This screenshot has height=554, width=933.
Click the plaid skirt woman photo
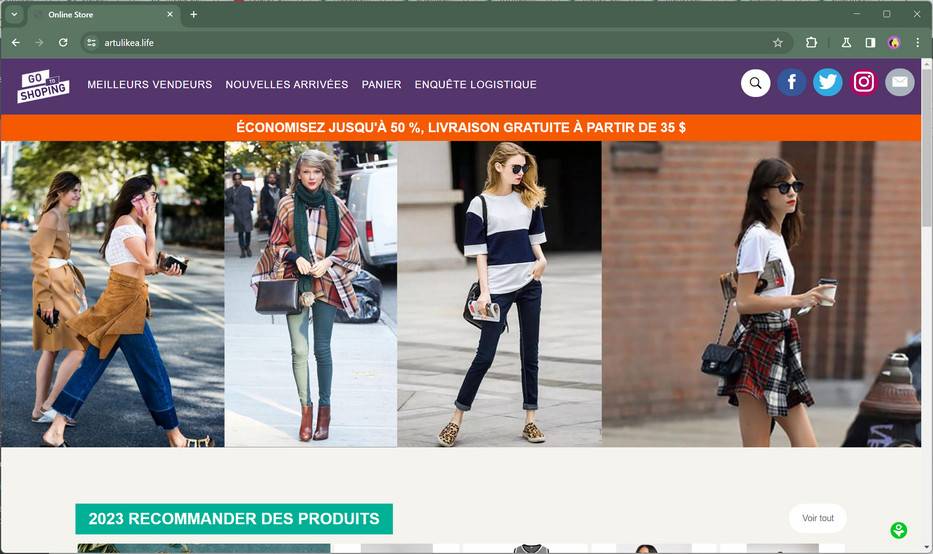(x=761, y=294)
